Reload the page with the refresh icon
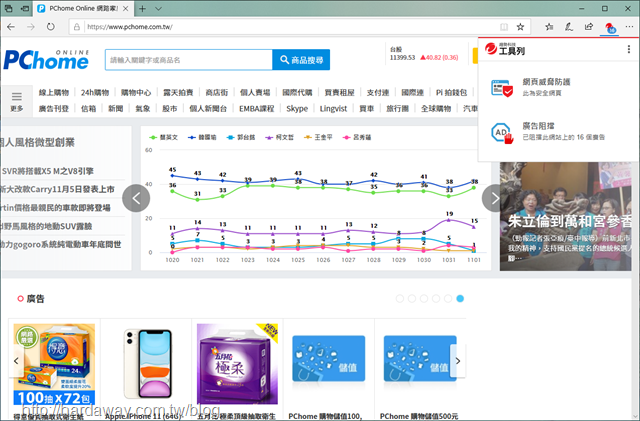 50,27
